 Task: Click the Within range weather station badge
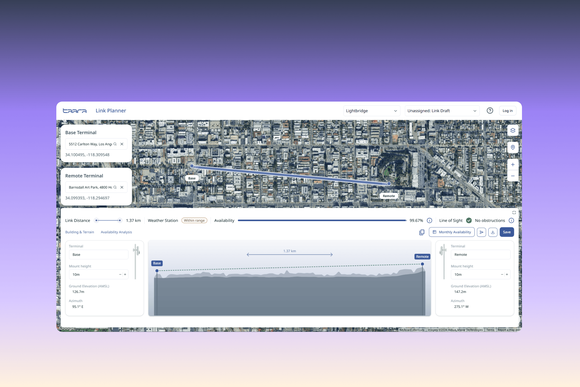pyautogui.click(x=194, y=221)
